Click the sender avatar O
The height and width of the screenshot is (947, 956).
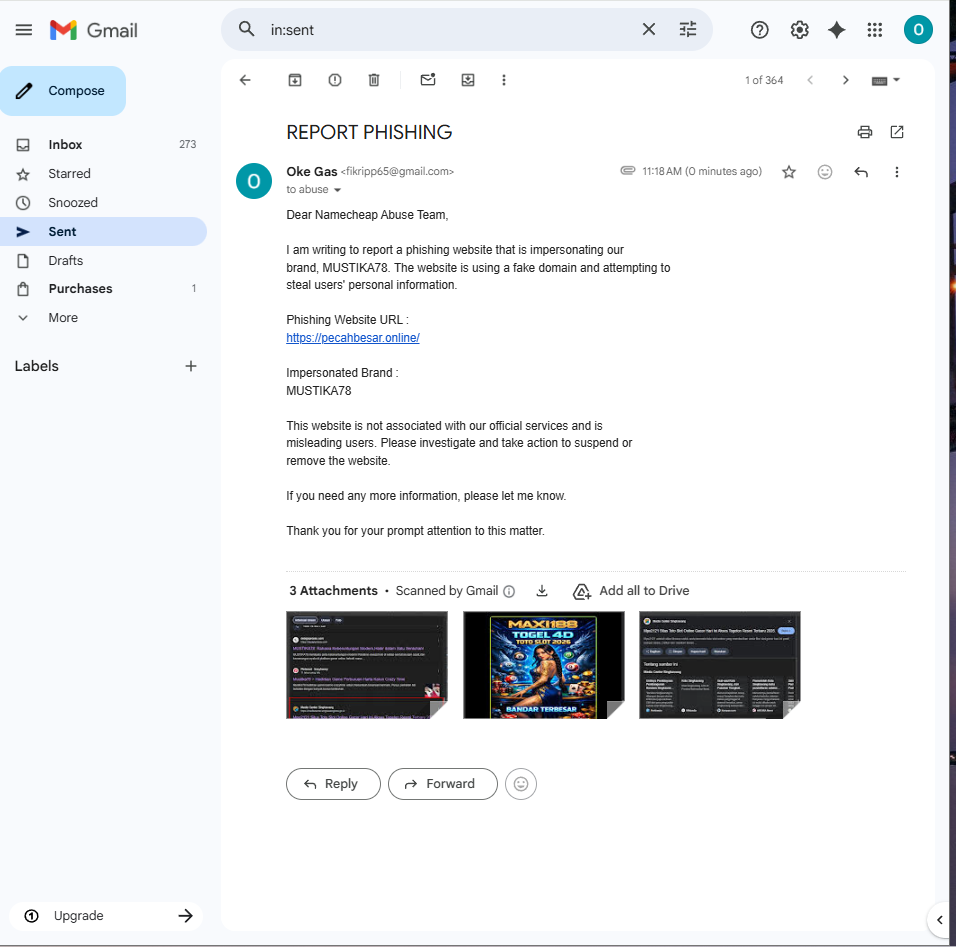click(x=254, y=181)
